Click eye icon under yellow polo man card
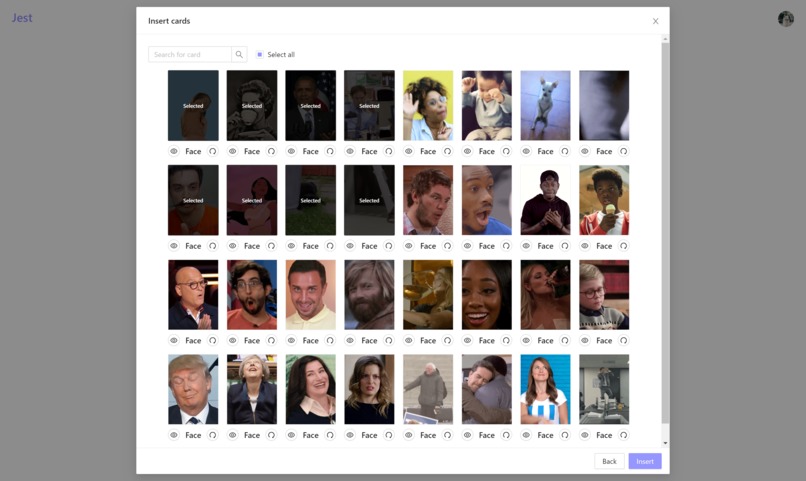Image resolution: width=806 pixels, height=481 pixels. [x=291, y=340]
